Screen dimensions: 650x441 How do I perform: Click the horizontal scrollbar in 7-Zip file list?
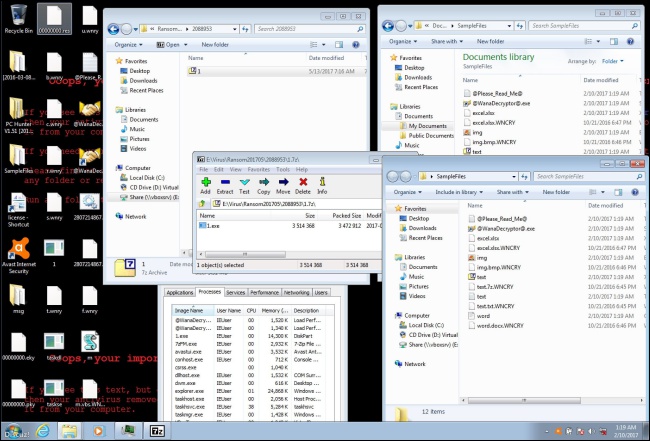pyautogui.click(x=245, y=254)
